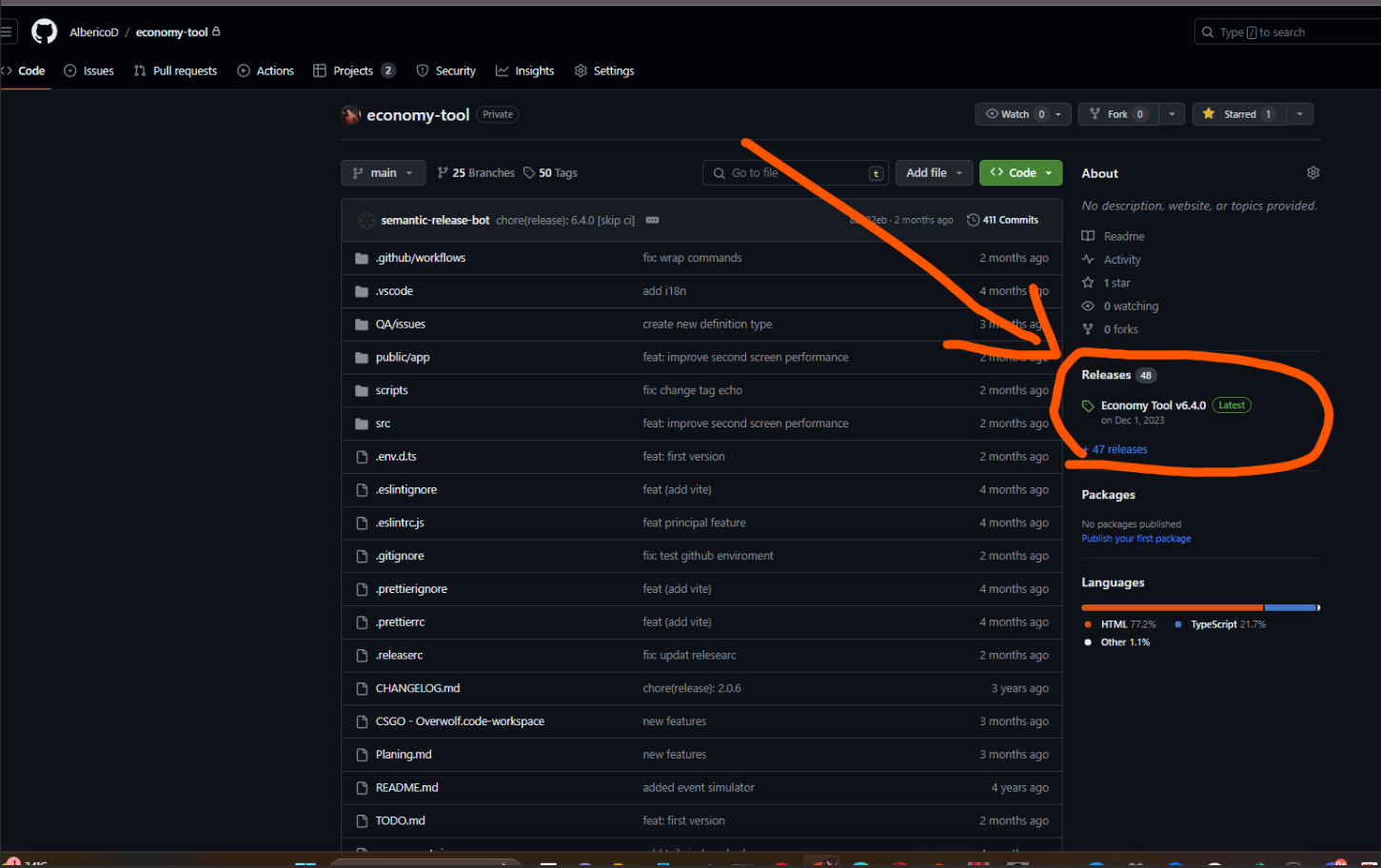Open the star lists dropdown arrow
The width and height of the screenshot is (1381, 868).
pyautogui.click(x=1300, y=114)
